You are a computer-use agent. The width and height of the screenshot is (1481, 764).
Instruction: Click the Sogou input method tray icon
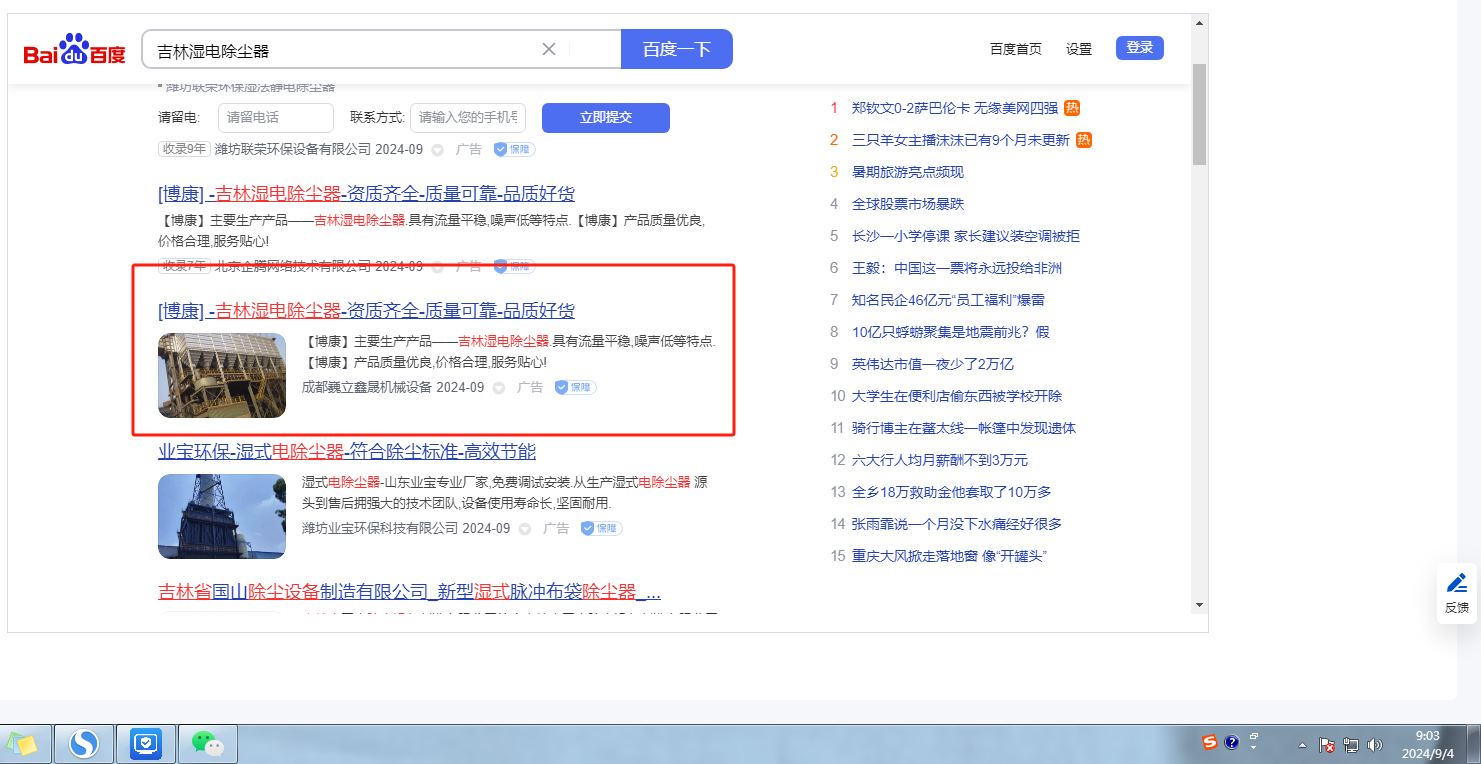pyautogui.click(x=1210, y=743)
